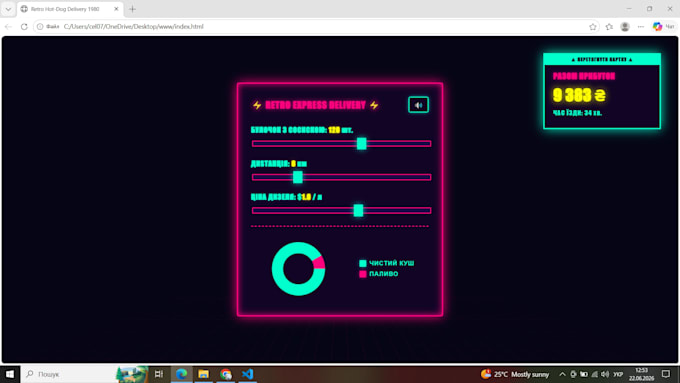Click the ЧИСТИЙ КУШ legend swatch
This screenshot has height=383, width=680.
(x=363, y=263)
